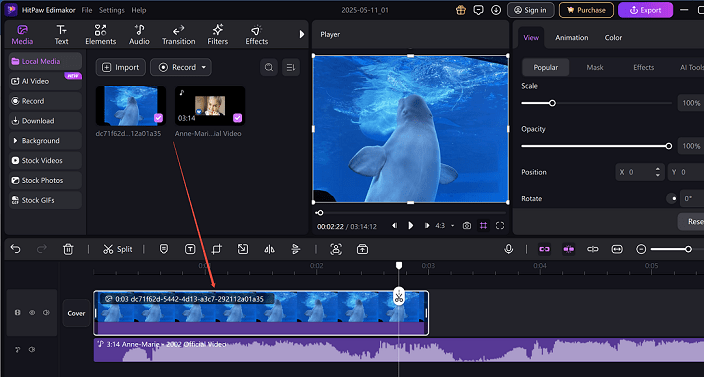Click the Position X stepper arrows
Image resolution: width=704 pixels, height=377 pixels.
(658, 172)
